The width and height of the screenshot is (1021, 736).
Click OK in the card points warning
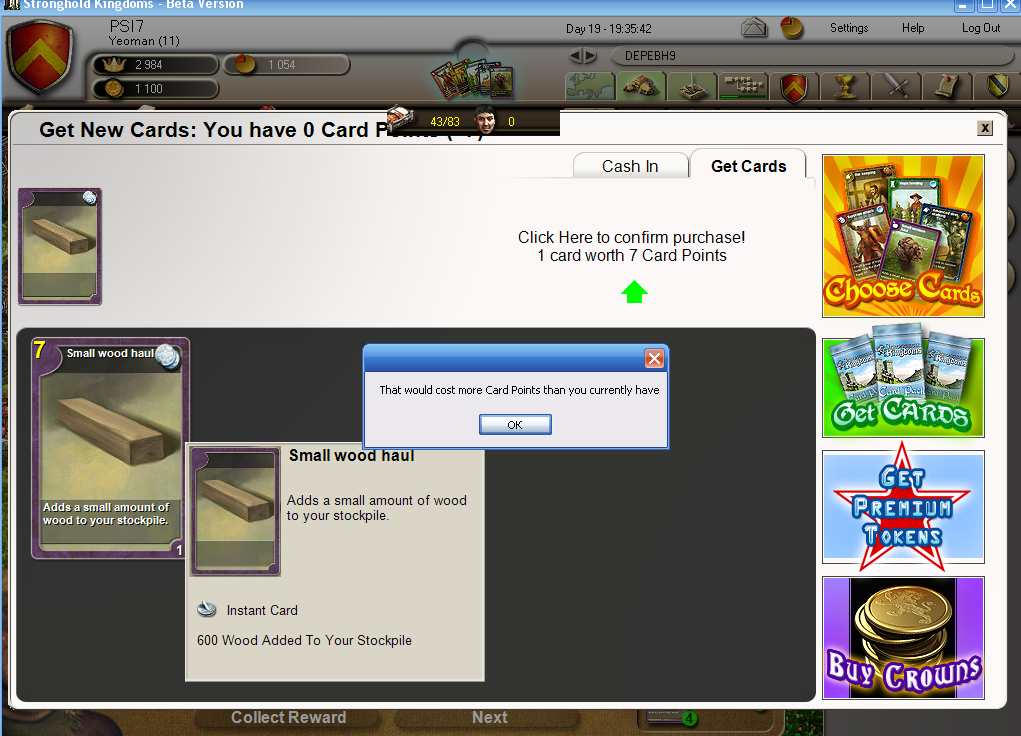[x=515, y=425]
